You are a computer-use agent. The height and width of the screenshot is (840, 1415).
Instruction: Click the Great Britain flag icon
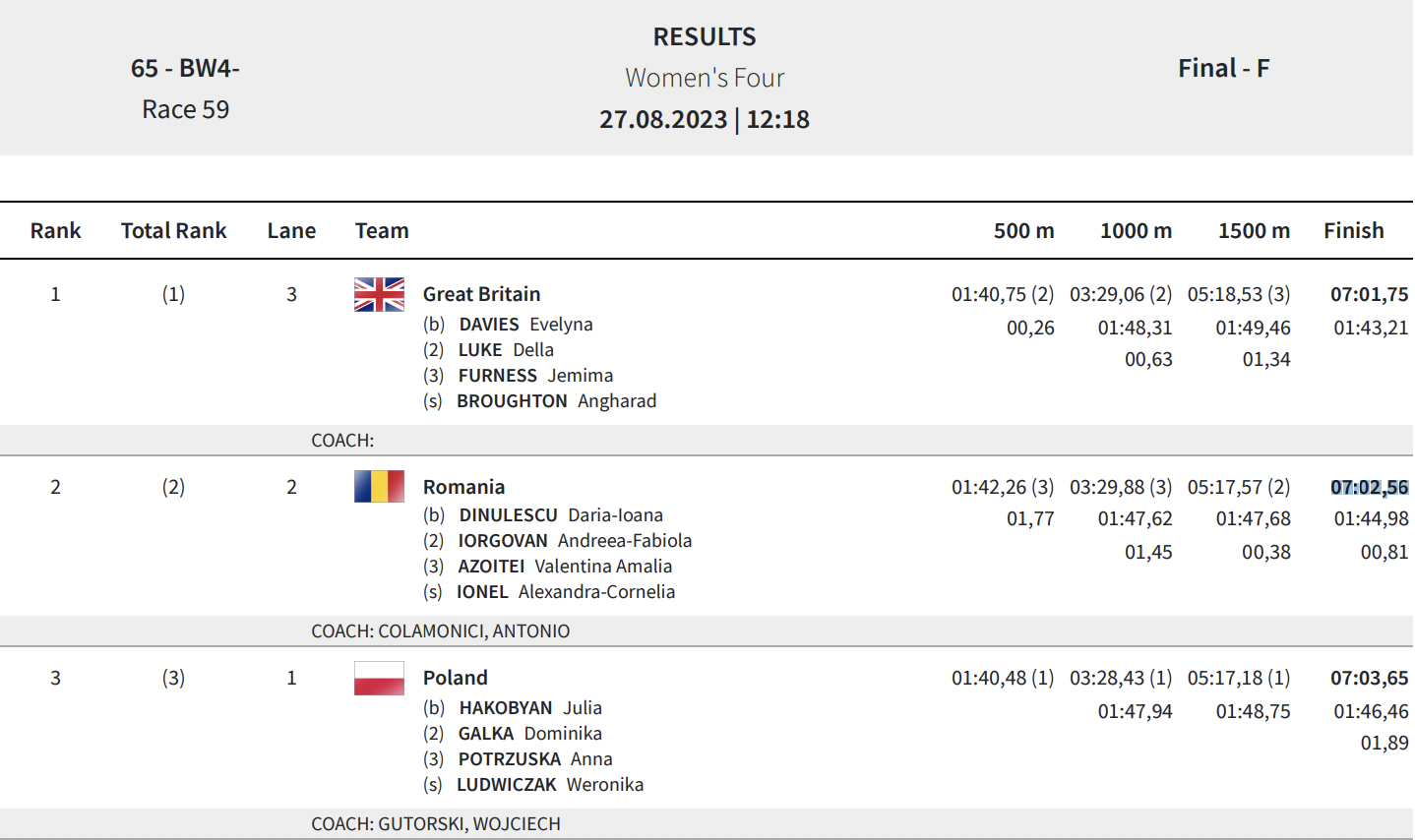379,294
